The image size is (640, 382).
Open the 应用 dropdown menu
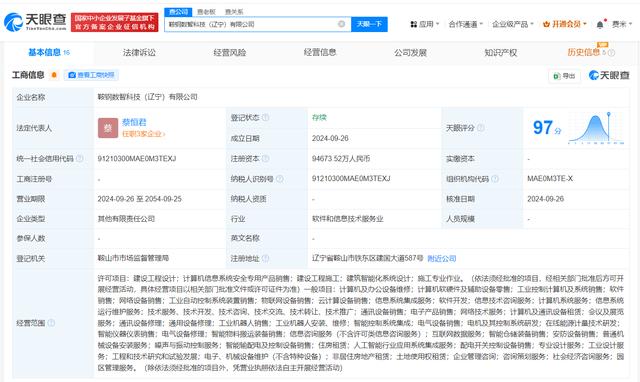(424, 24)
